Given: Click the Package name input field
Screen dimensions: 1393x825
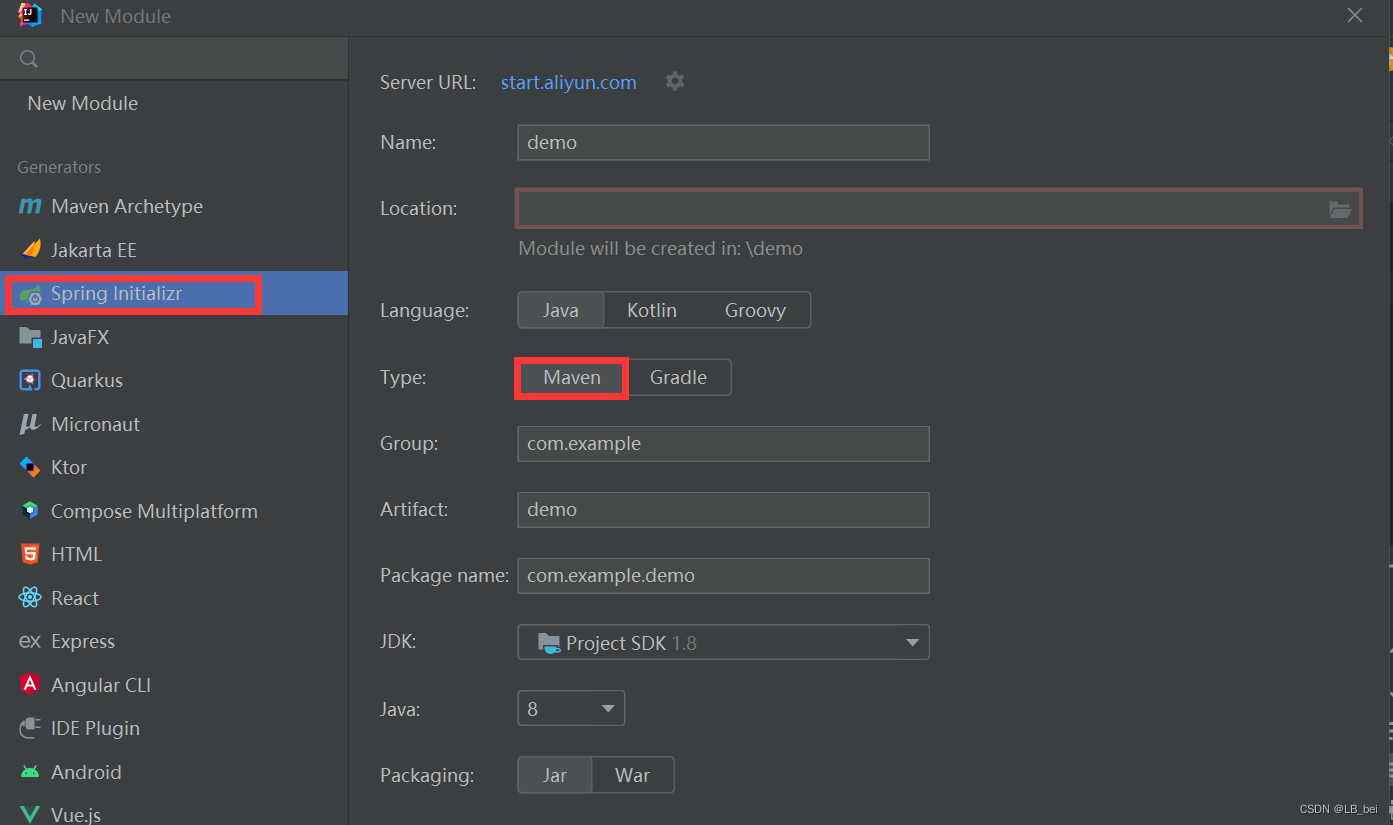Looking at the screenshot, I should pyautogui.click(x=723, y=575).
